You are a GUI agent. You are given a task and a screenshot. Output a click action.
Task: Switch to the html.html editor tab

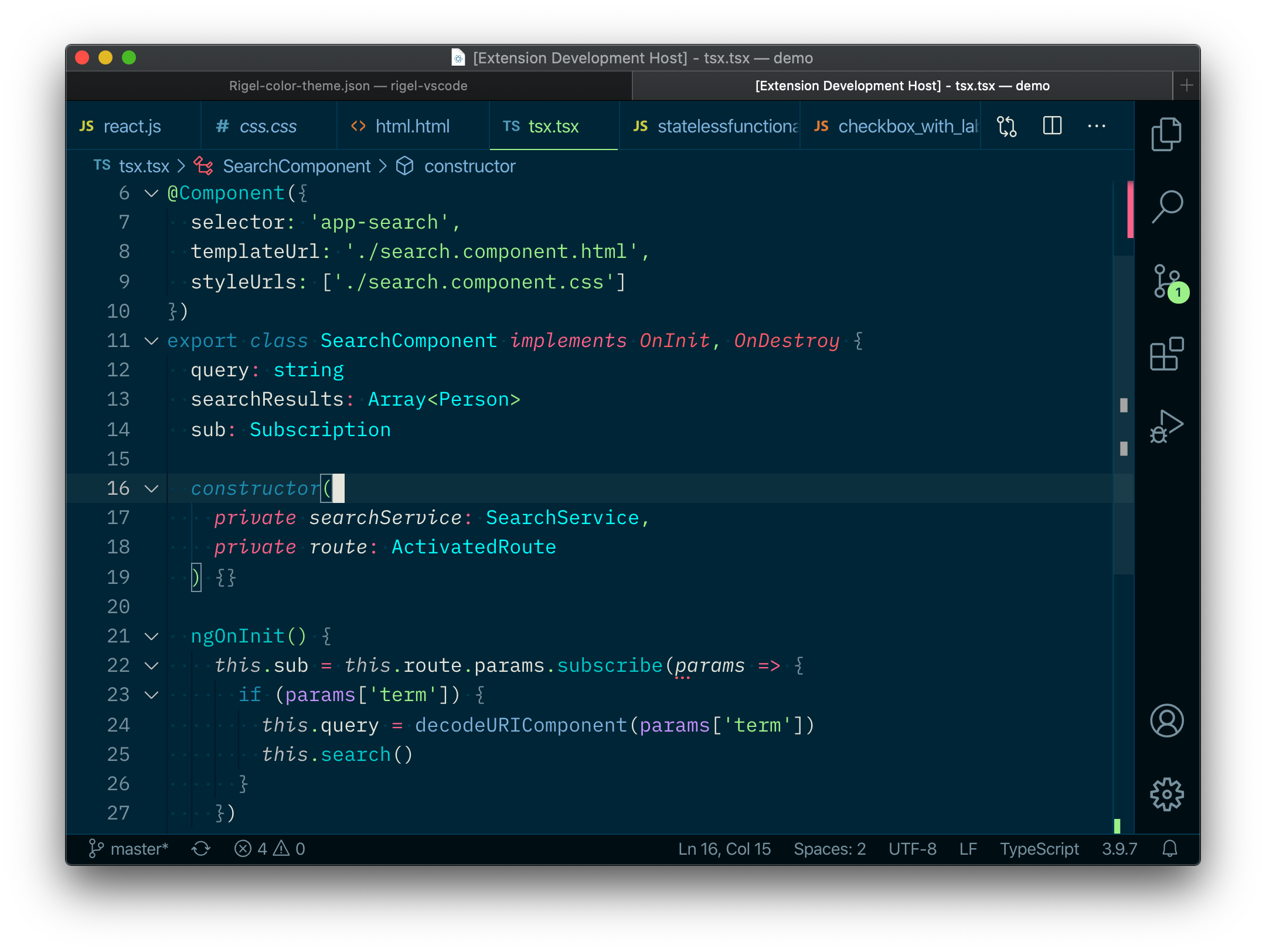pos(412,126)
